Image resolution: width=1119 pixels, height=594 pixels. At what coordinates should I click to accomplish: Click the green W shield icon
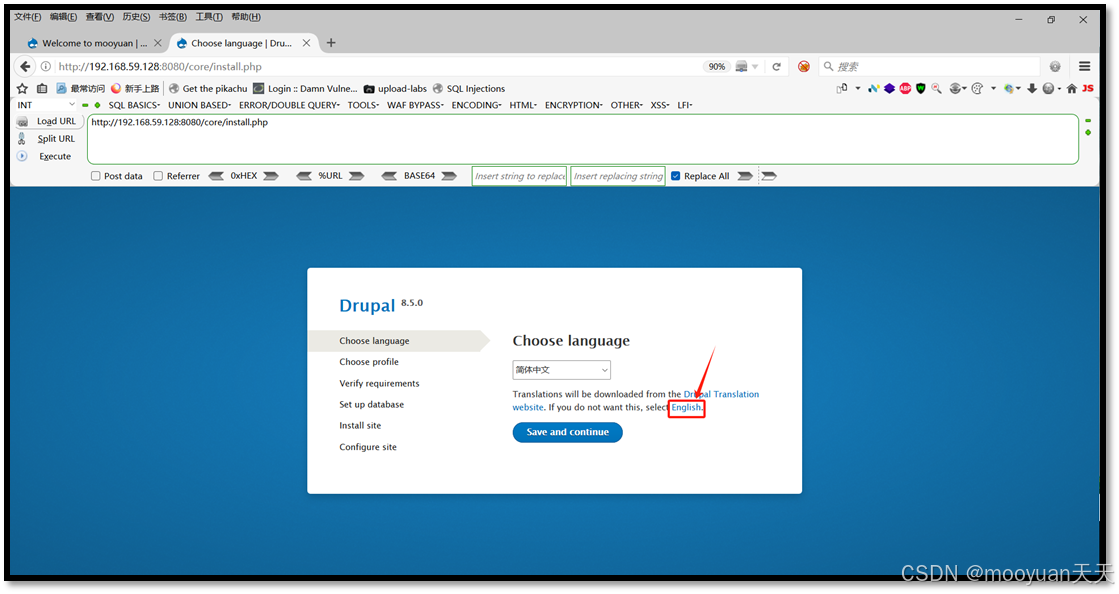[x=921, y=89]
